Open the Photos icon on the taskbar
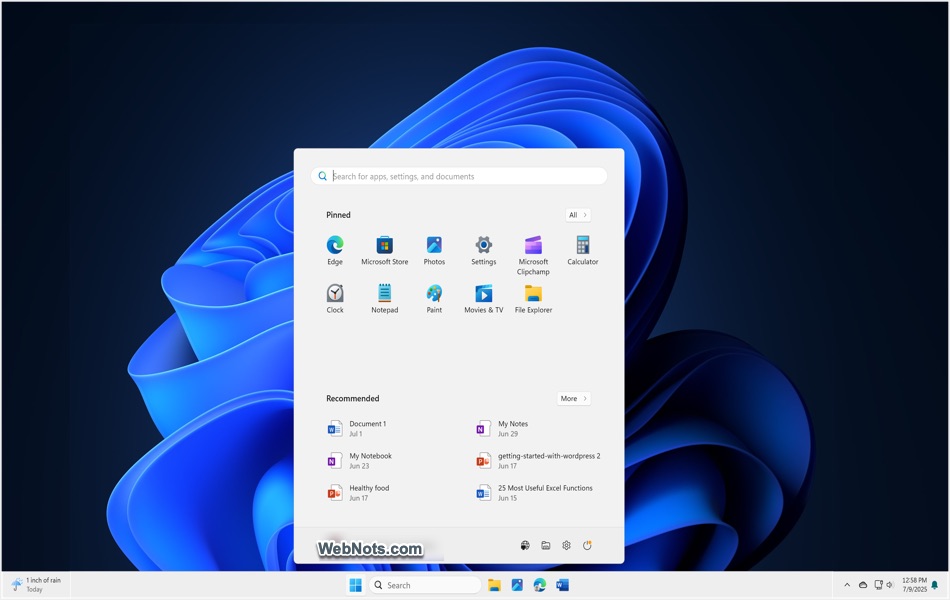The width and height of the screenshot is (950, 600). (517, 585)
